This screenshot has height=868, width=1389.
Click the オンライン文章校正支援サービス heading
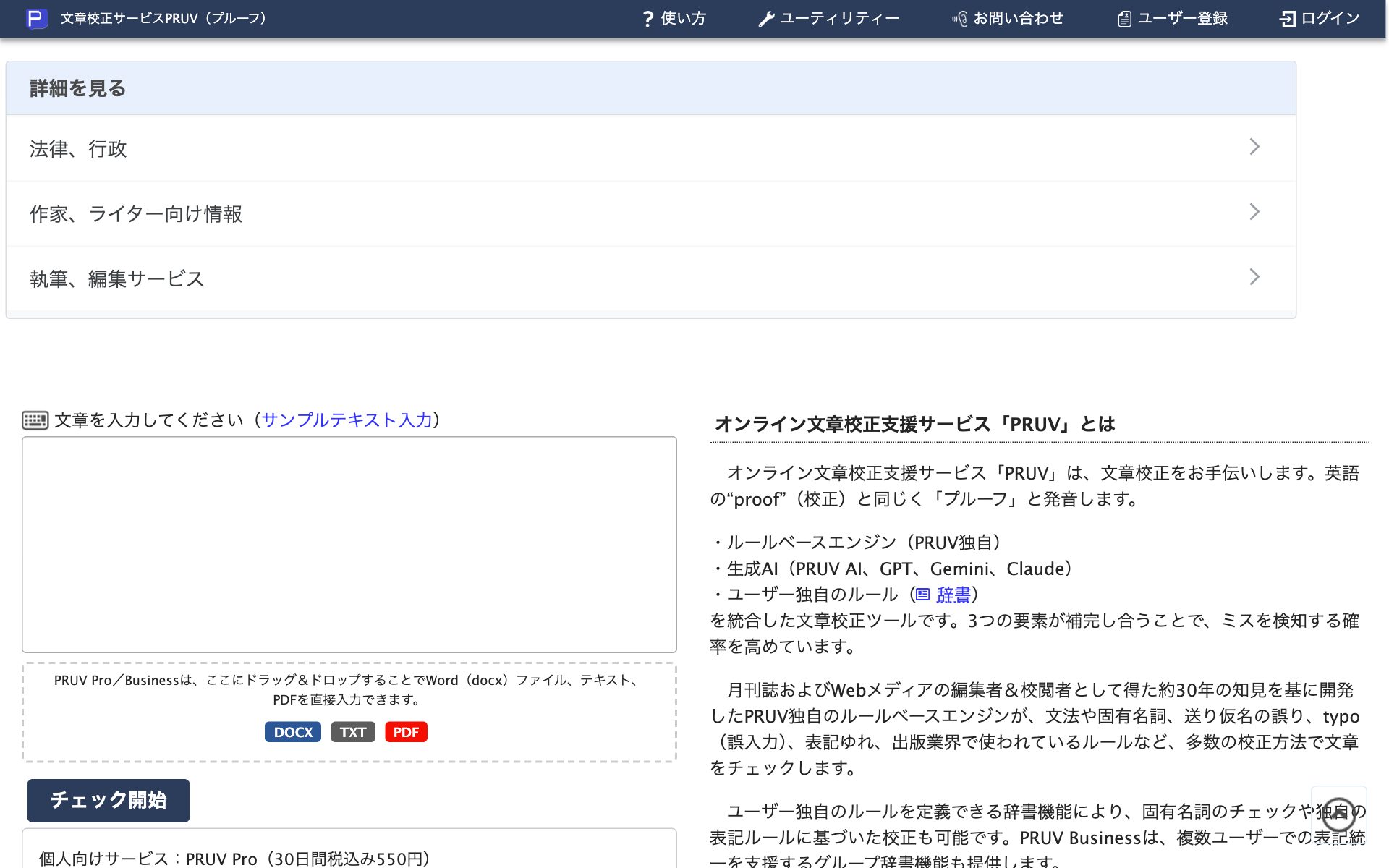(x=914, y=424)
